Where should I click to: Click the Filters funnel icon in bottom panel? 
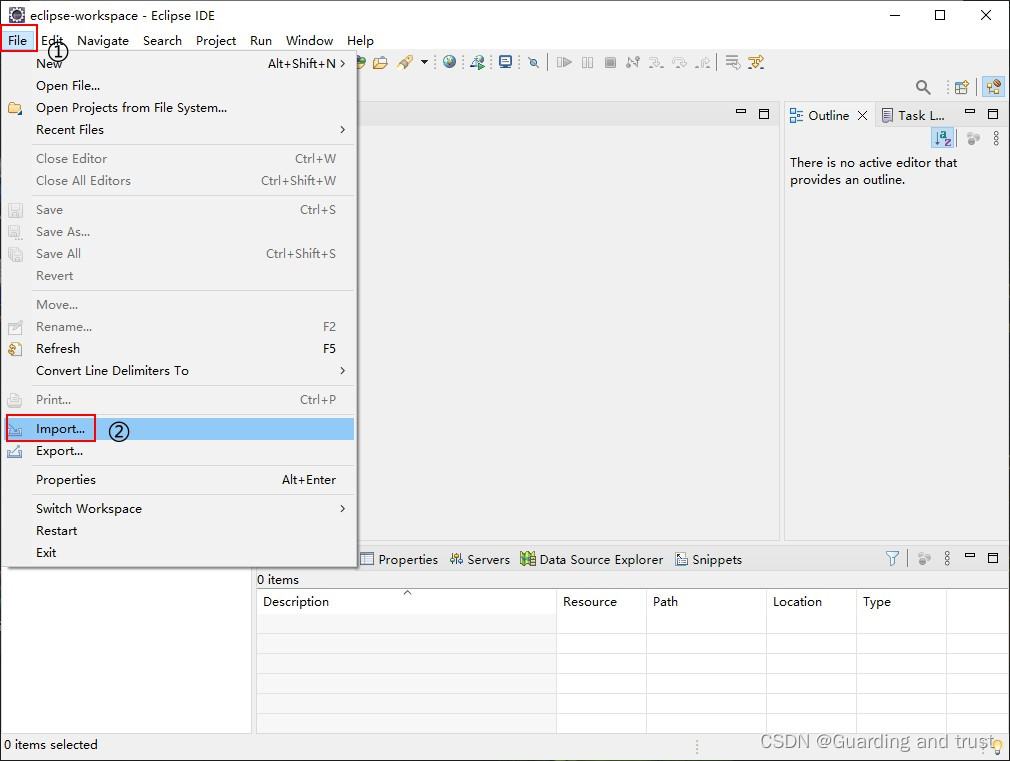[x=892, y=558]
